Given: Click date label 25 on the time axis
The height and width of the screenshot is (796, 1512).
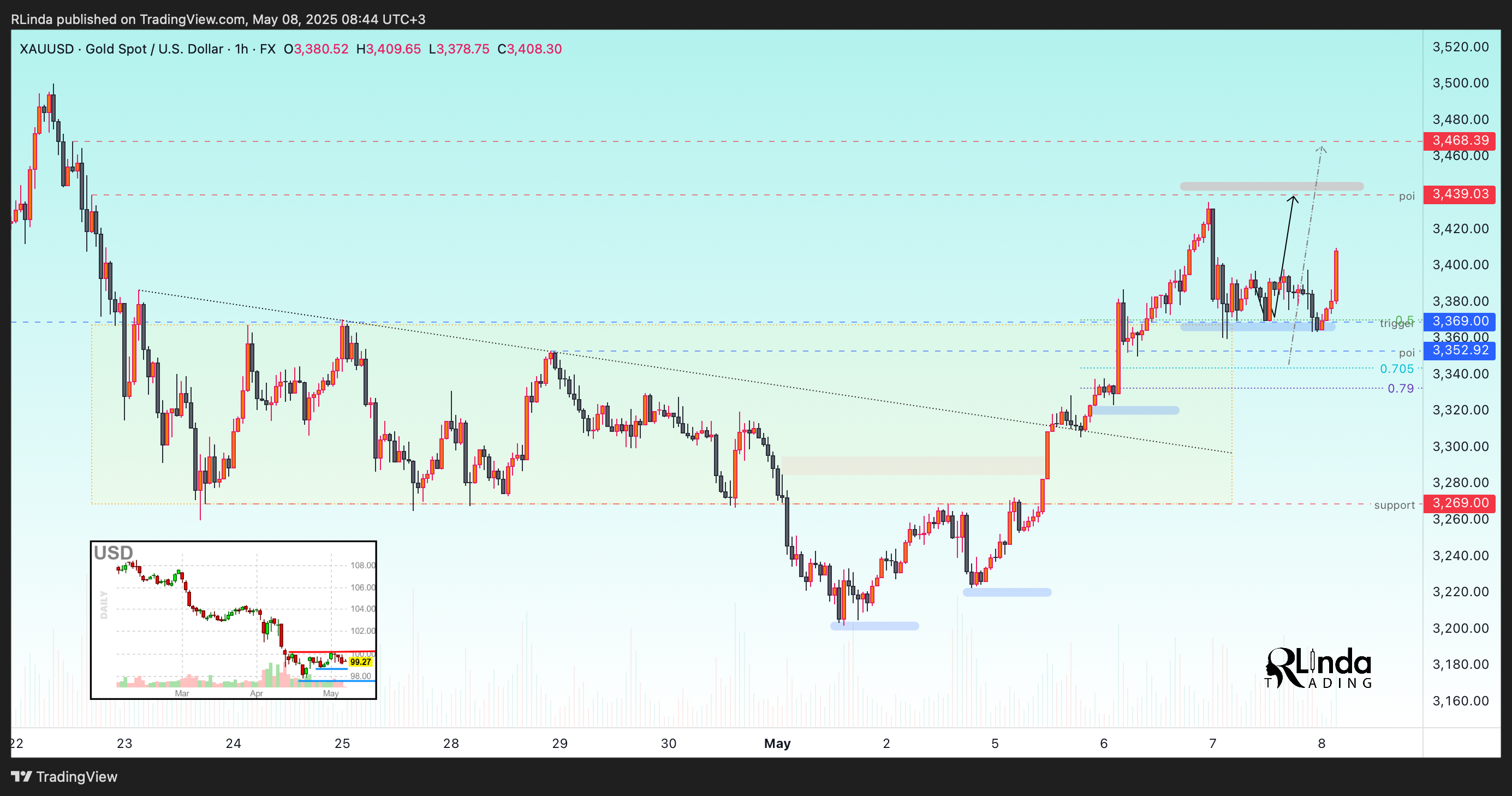Looking at the screenshot, I should (x=342, y=744).
